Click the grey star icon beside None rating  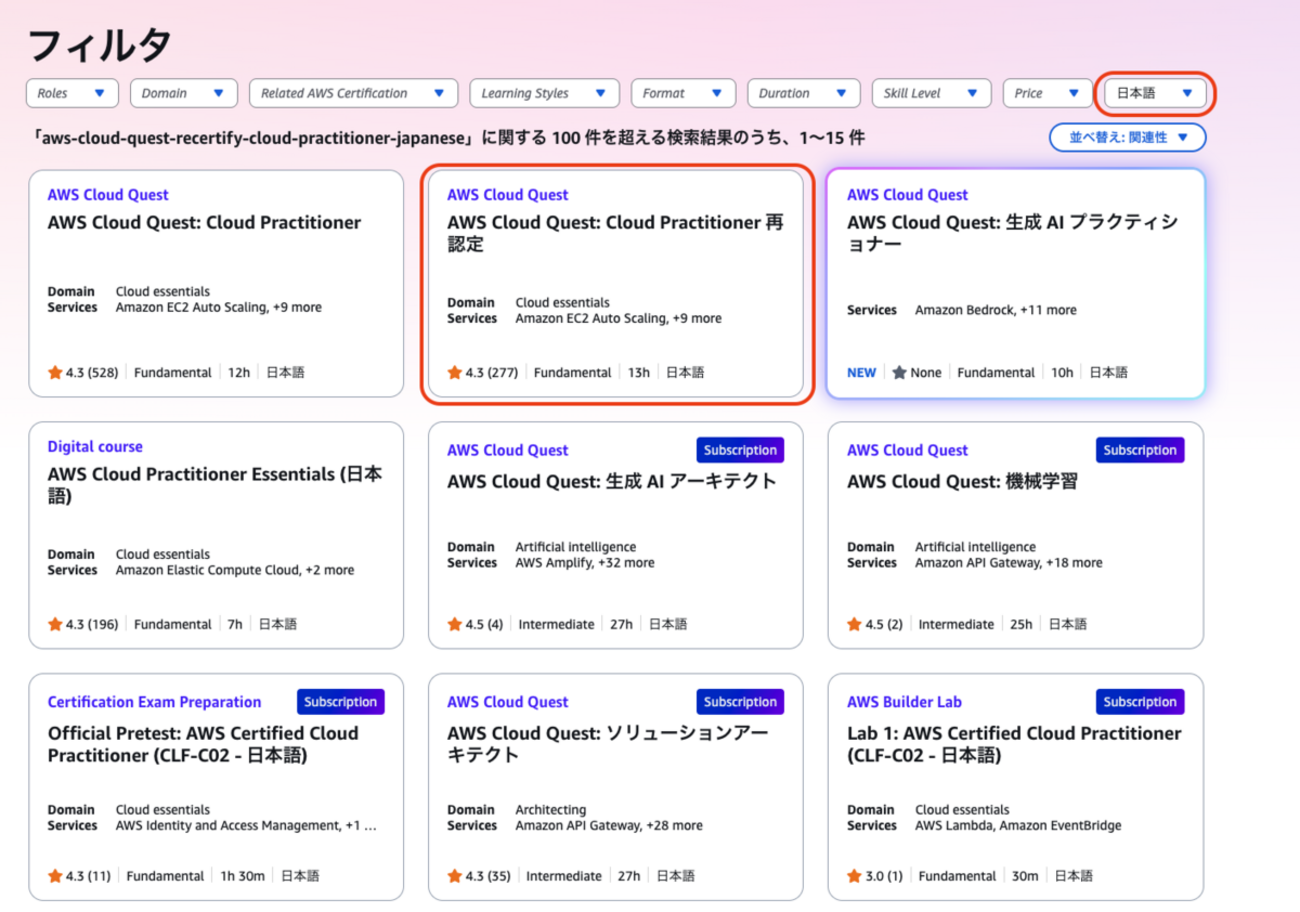[x=899, y=372]
